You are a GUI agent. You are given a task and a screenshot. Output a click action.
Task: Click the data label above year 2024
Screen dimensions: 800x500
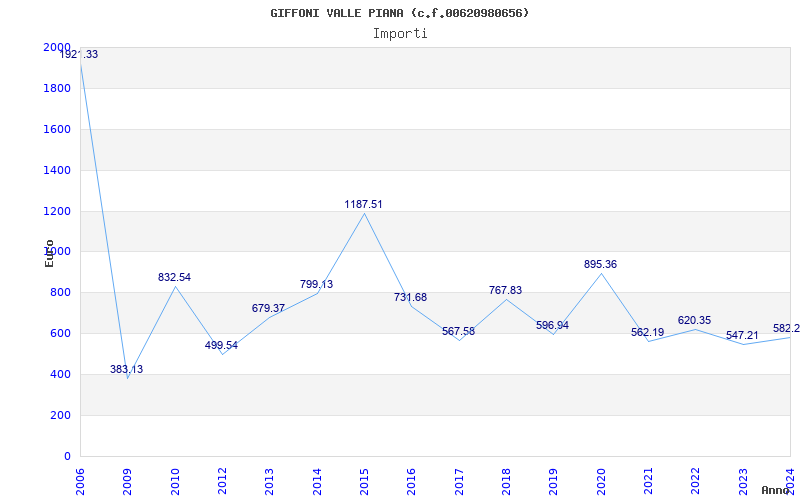pyautogui.click(x=786, y=329)
